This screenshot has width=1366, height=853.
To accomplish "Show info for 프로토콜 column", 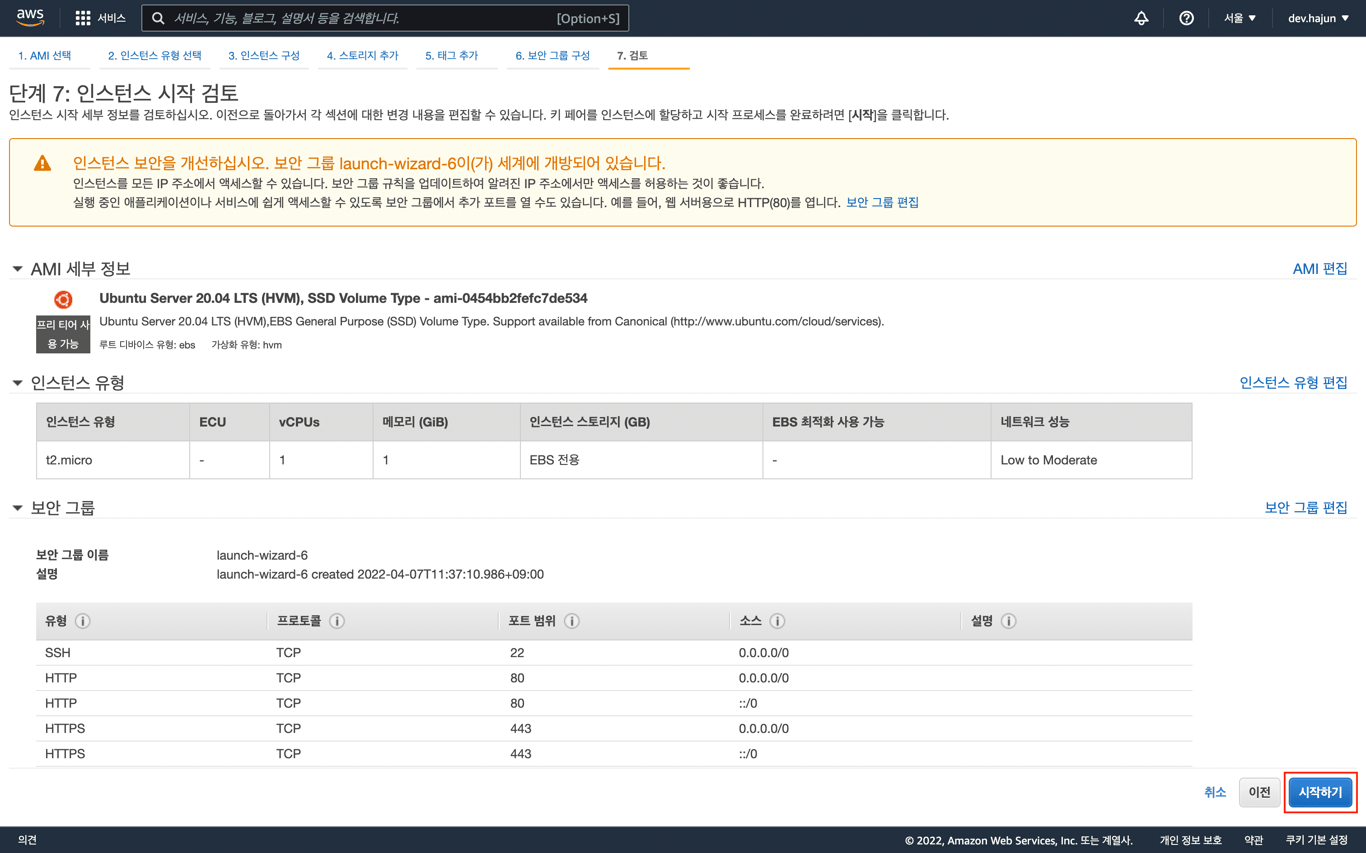I will [x=337, y=621].
